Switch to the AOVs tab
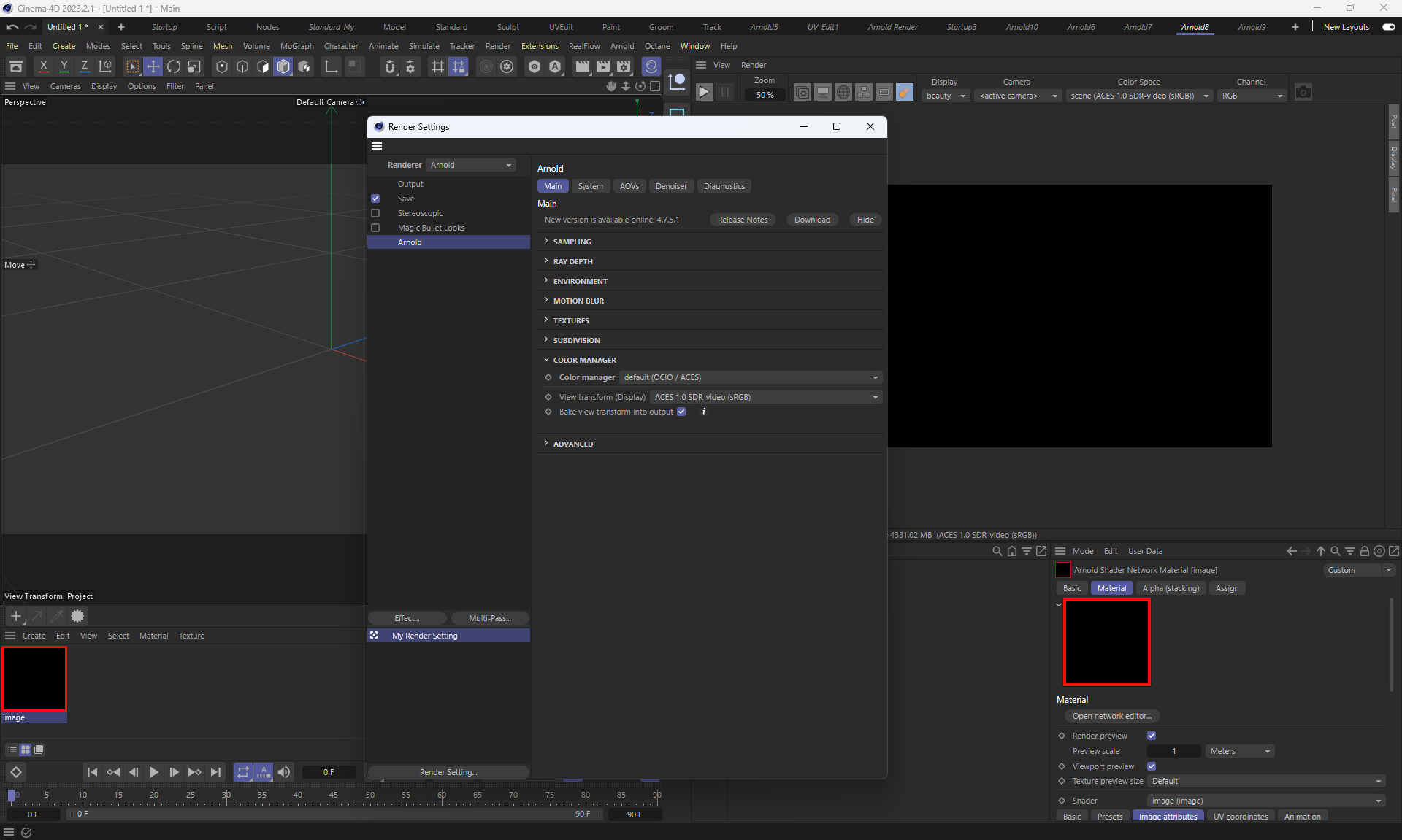Screen dimensions: 1402x840 click(629, 186)
